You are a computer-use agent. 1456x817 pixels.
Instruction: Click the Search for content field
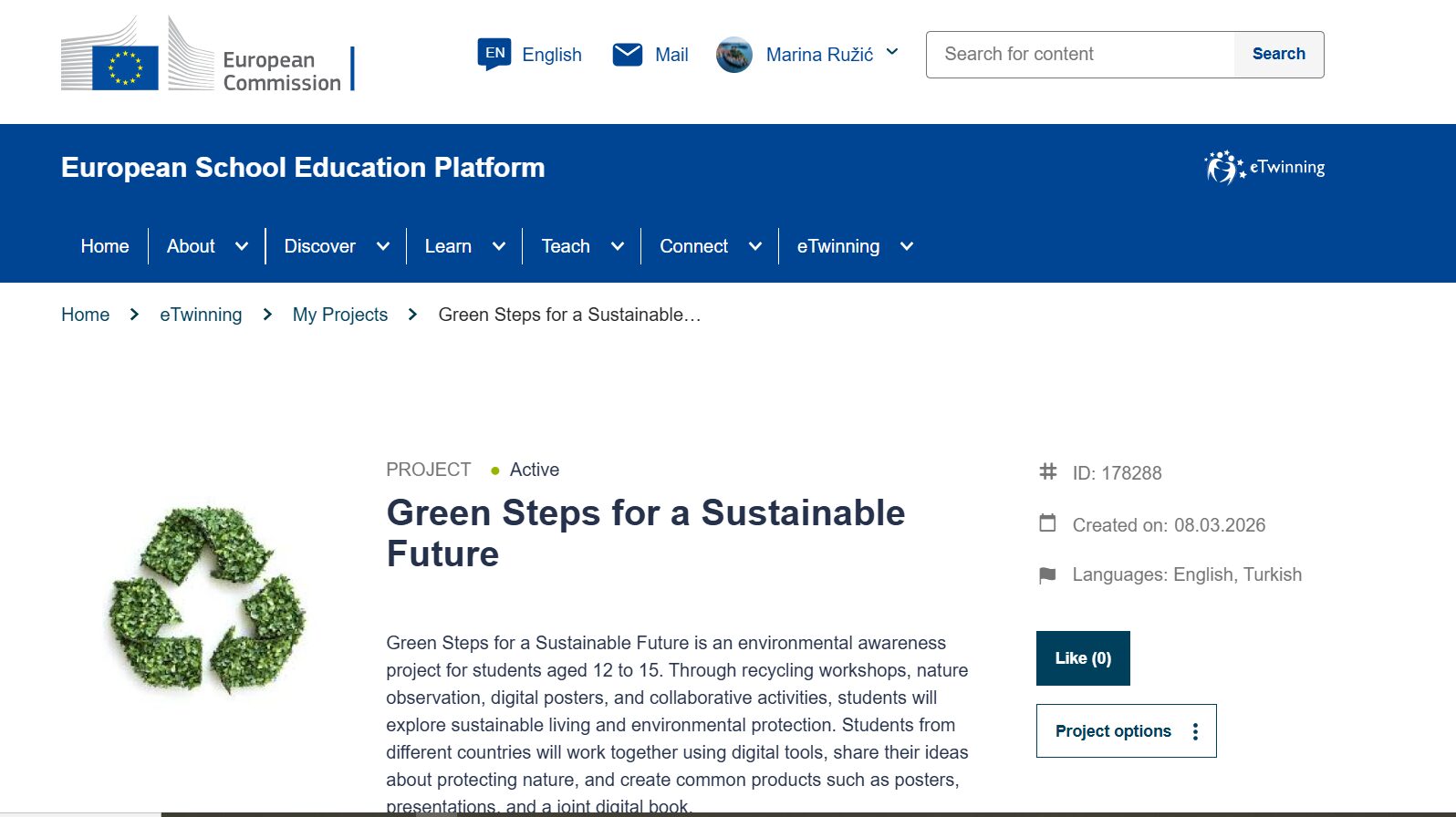click(x=1080, y=55)
